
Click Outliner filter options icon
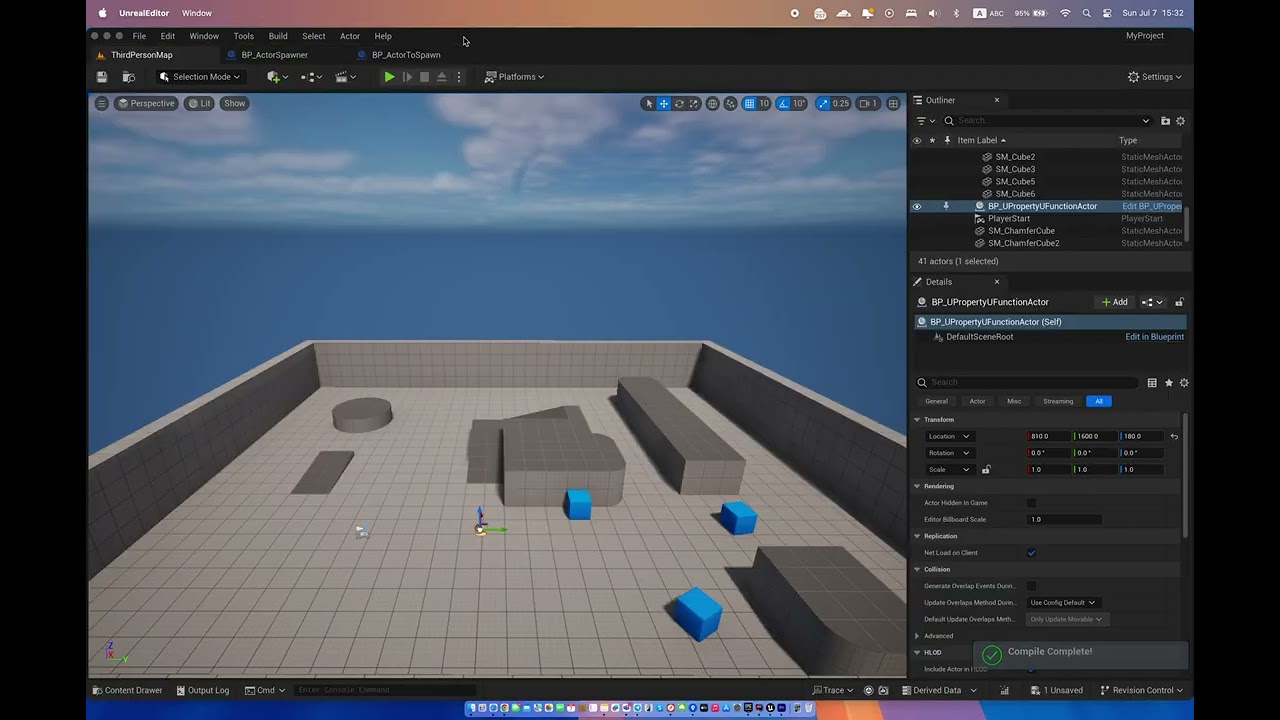click(x=924, y=120)
